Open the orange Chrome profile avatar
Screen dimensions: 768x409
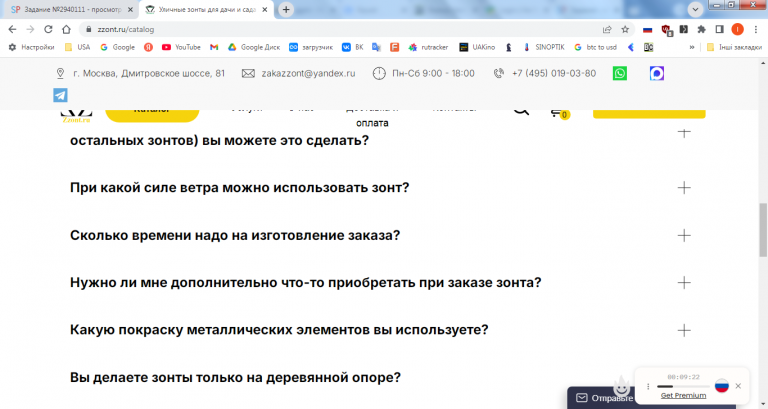point(737,29)
